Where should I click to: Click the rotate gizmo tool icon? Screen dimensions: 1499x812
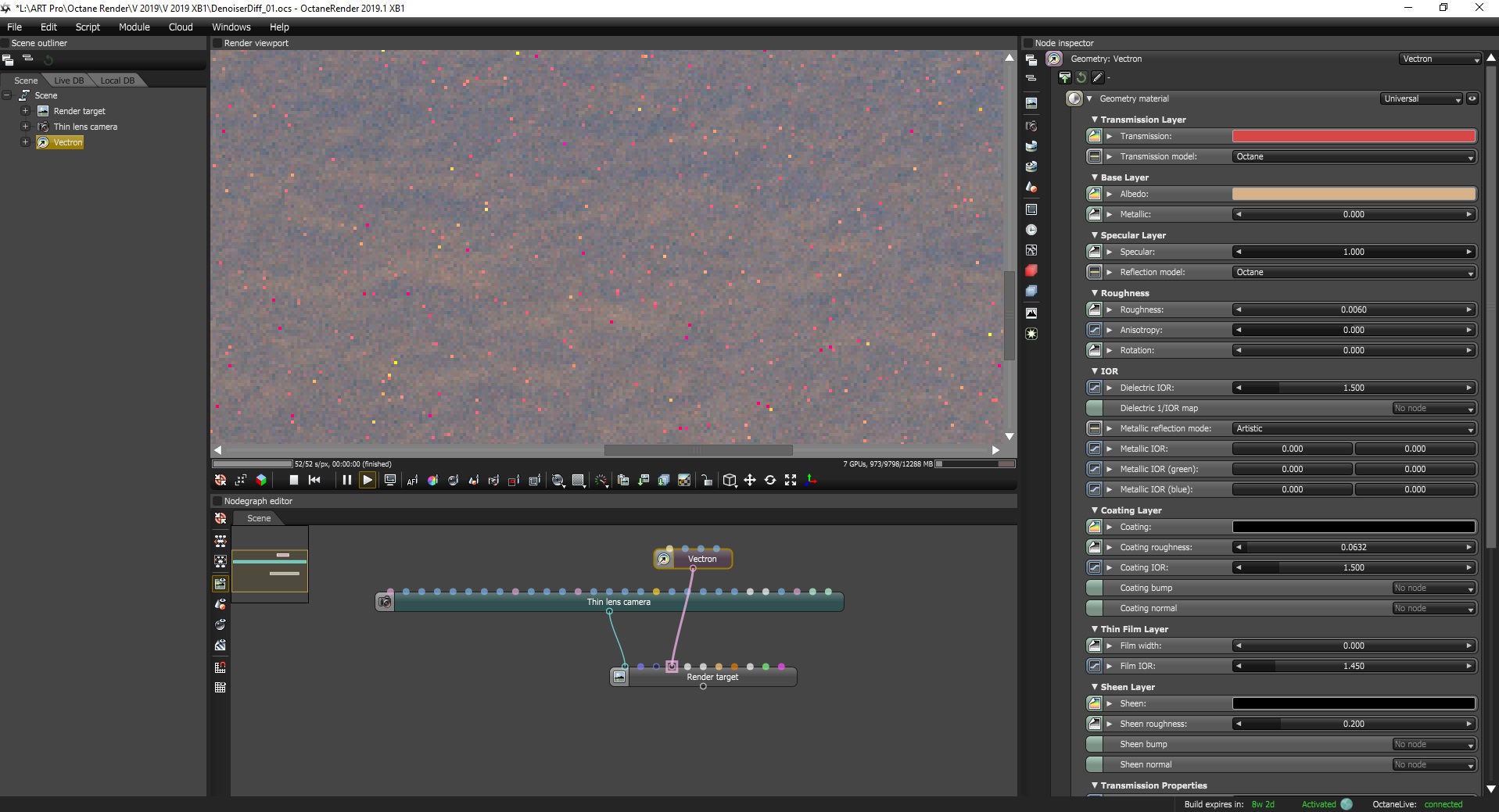pos(770,480)
